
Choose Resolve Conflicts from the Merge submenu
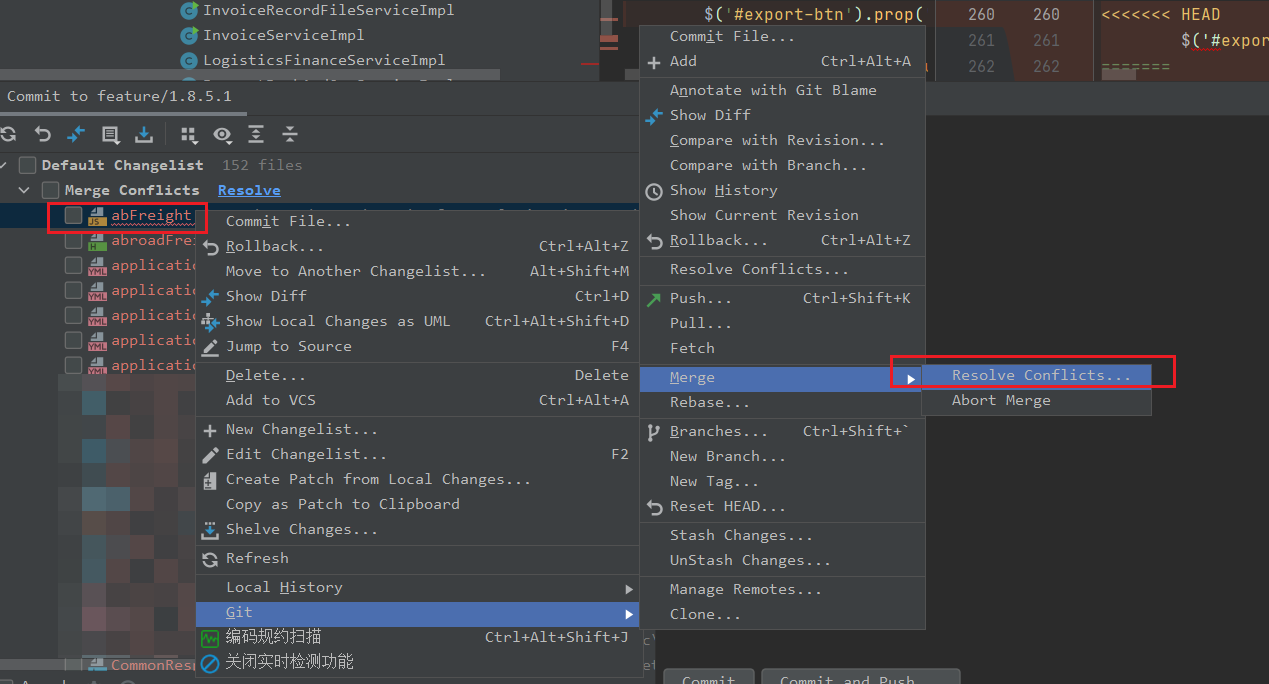click(1042, 375)
